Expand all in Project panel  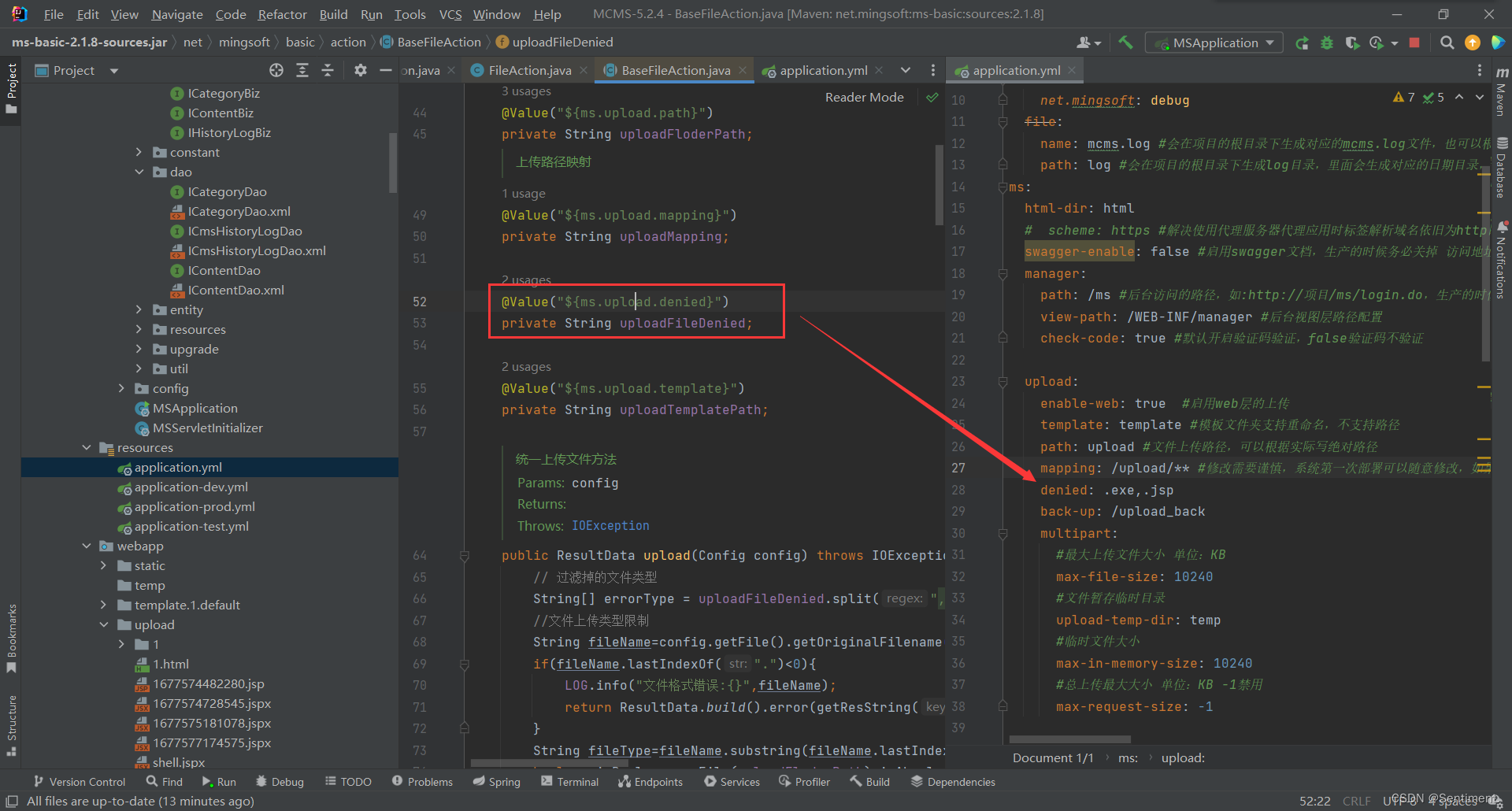(x=302, y=70)
